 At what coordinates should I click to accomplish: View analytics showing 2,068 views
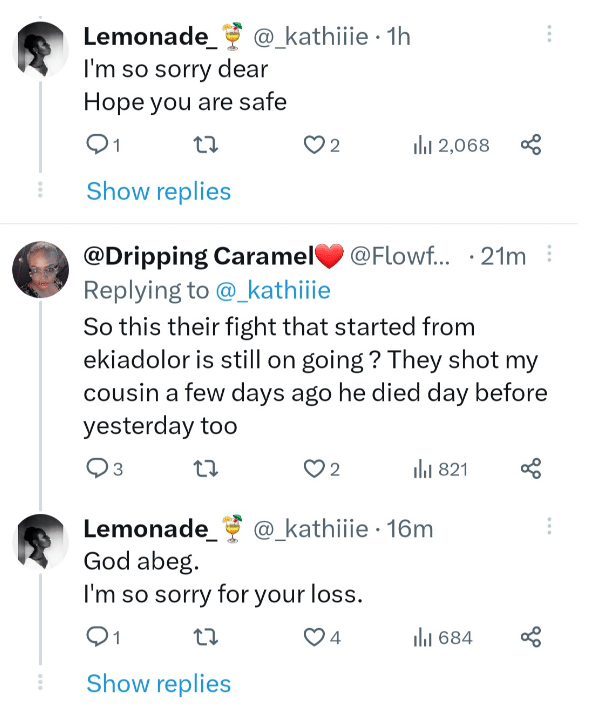[x=452, y=146]
